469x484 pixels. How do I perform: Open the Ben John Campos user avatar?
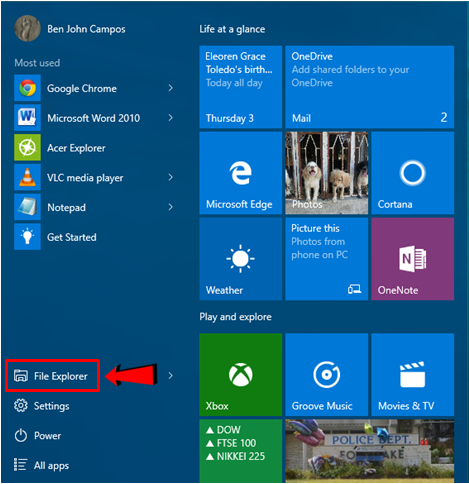pyautogui.click(x=27, y=28)
